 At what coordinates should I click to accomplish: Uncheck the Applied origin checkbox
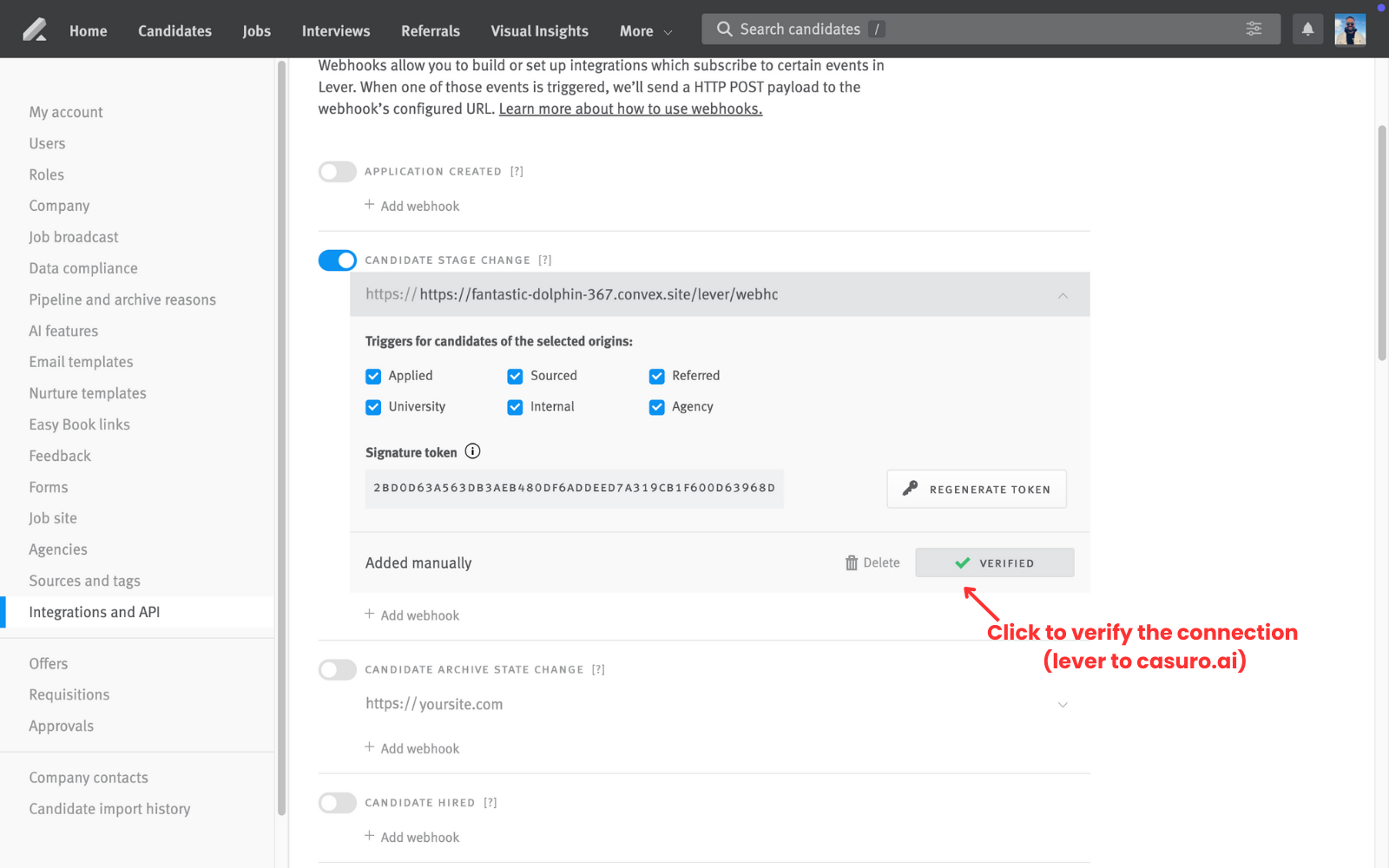[373, 376]
